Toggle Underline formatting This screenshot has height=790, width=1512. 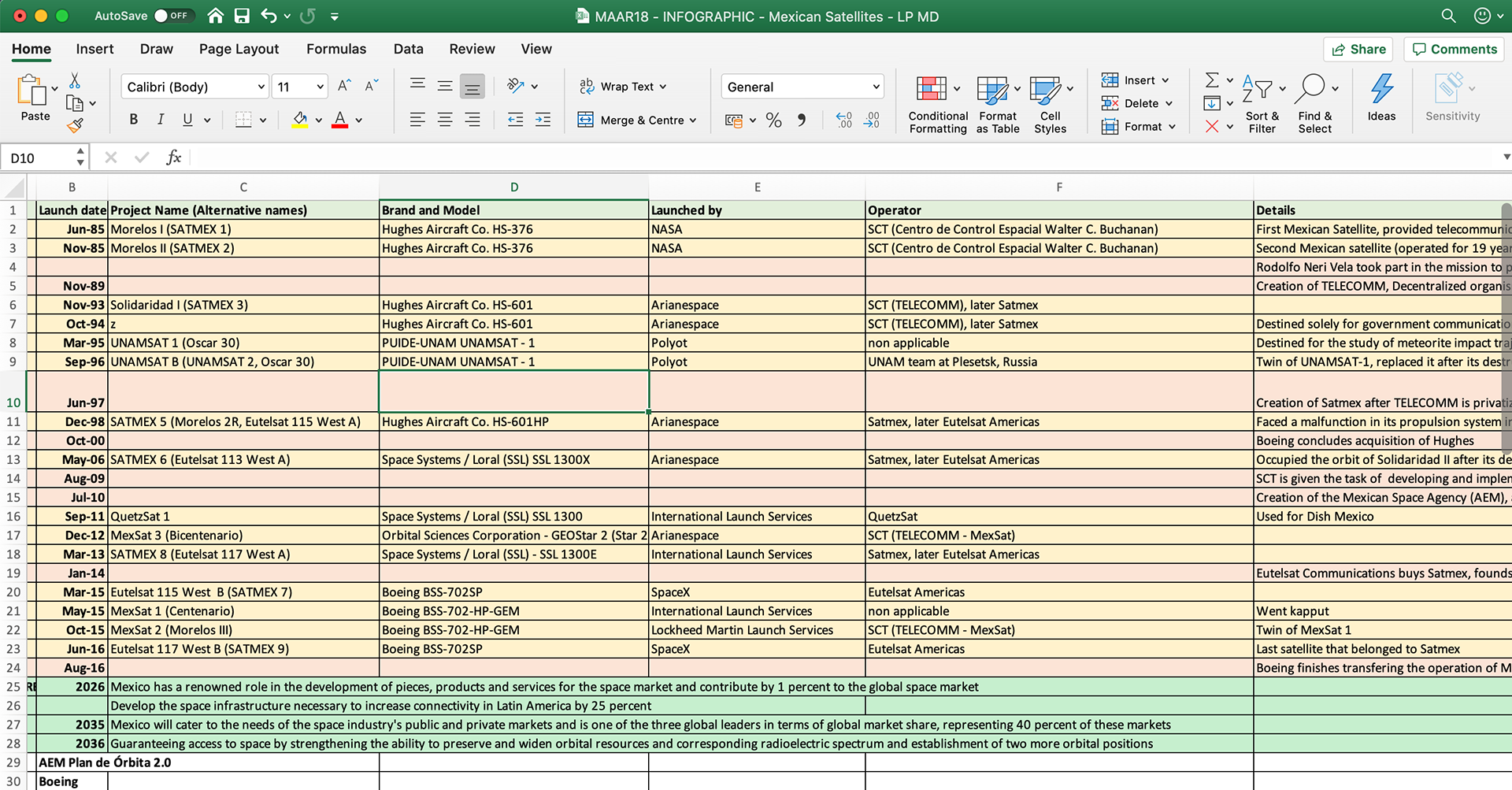tap(187, 120)
